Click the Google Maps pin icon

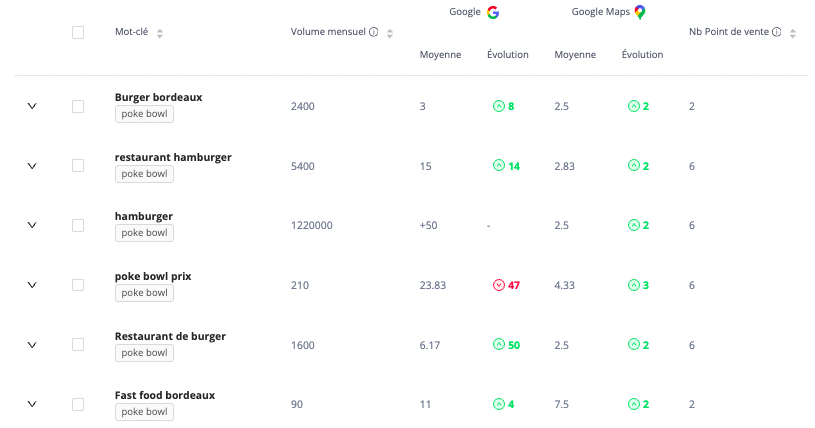click(640, 12)
